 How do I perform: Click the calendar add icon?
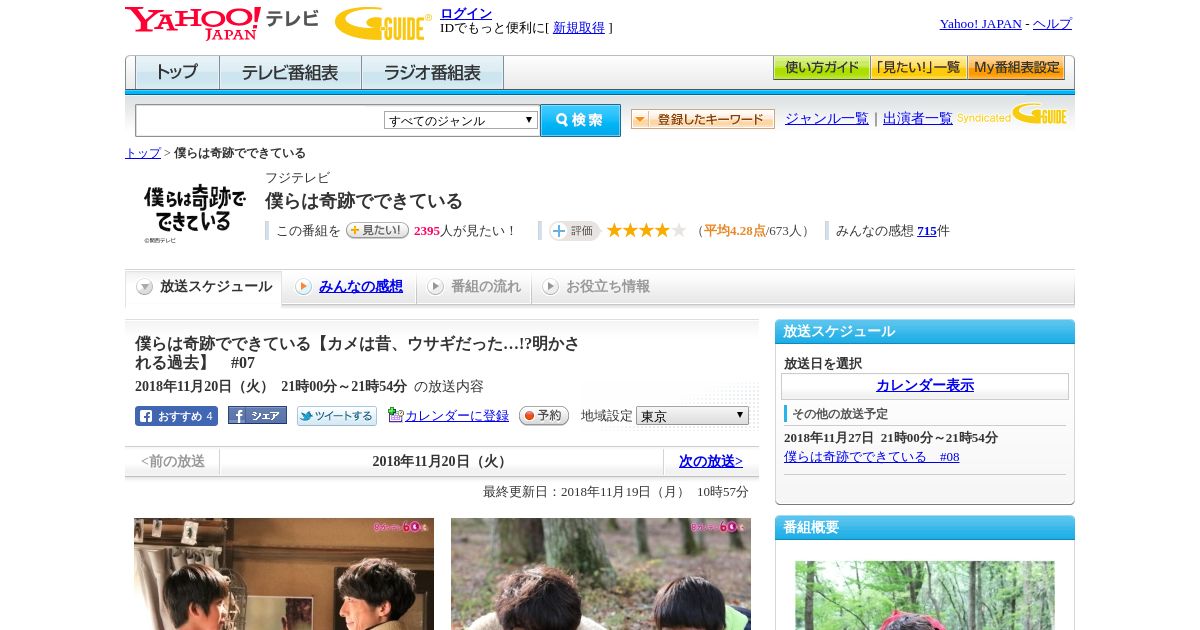[x=395, y=415]
